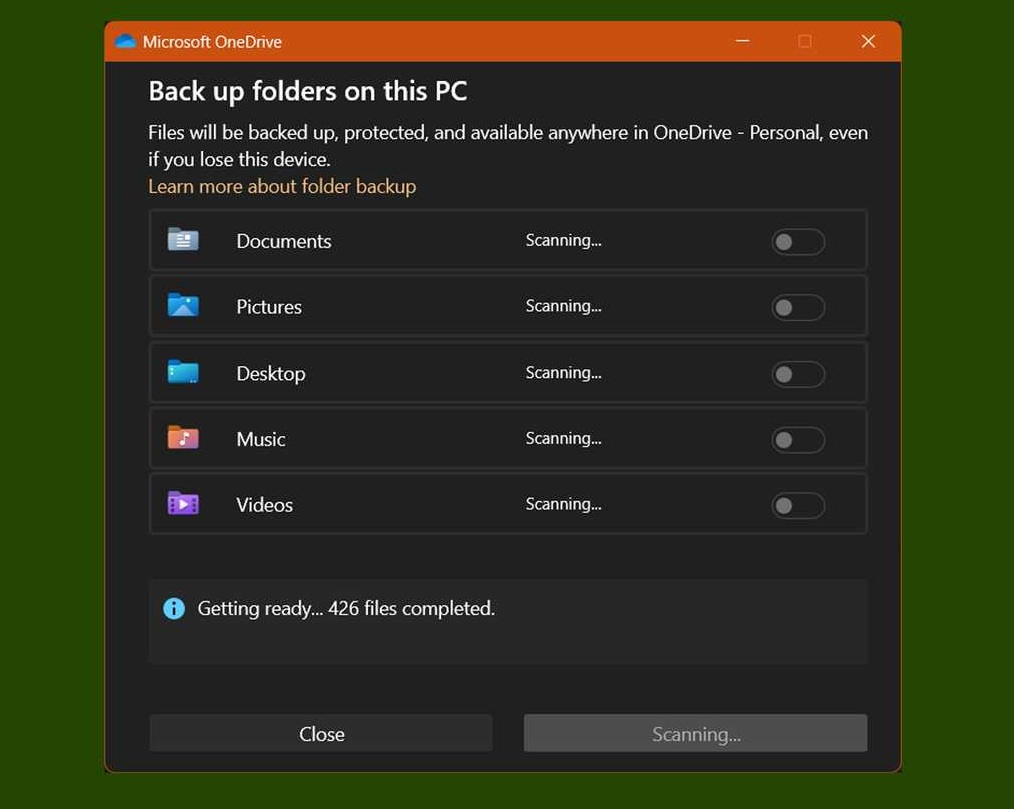This screenshot has height=809, width=1014.
Task: Enable backup toggle for Documents
Action: (x=798, y=242)
